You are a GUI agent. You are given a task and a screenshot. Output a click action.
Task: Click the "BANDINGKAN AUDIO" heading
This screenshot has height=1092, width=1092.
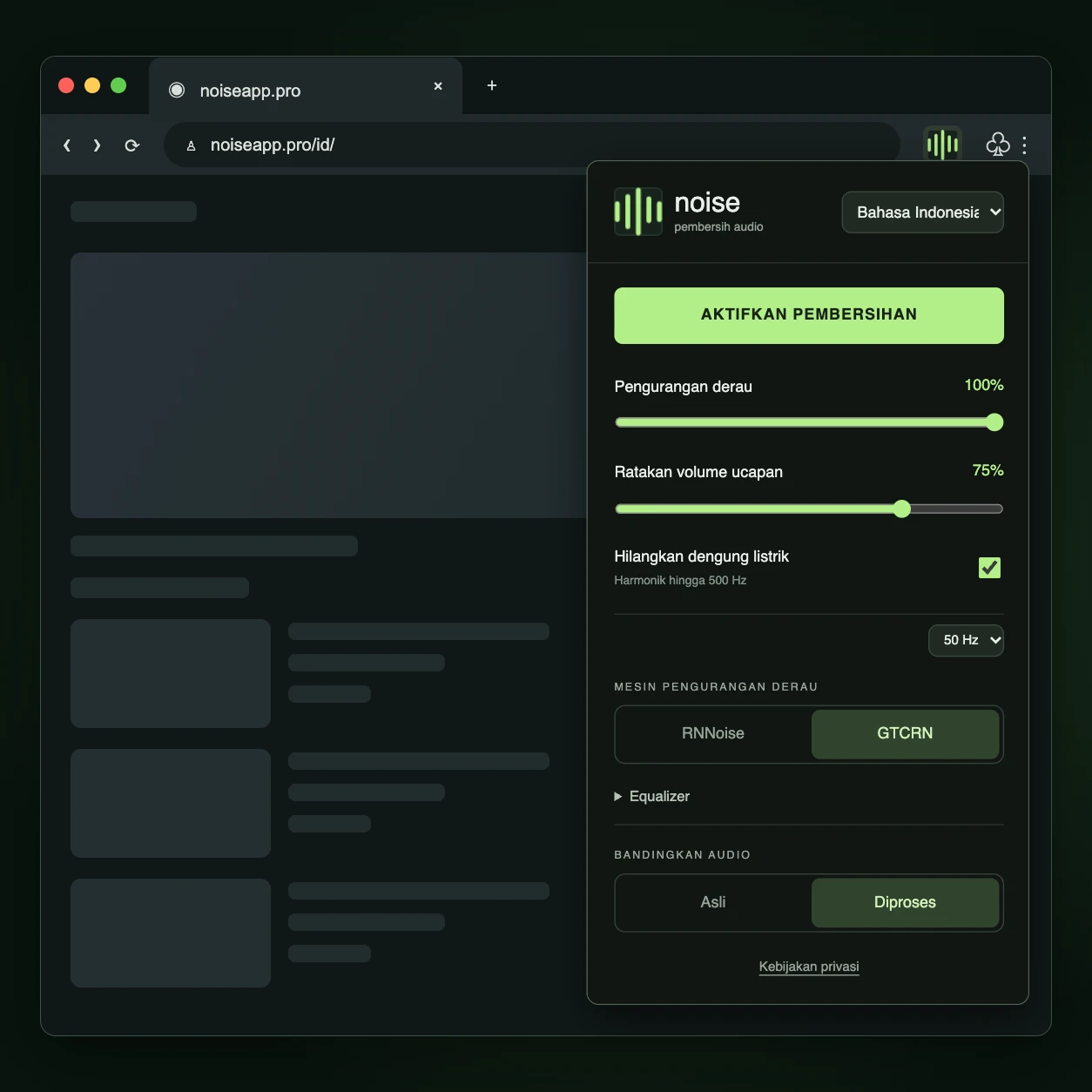[x=682, y=855]
